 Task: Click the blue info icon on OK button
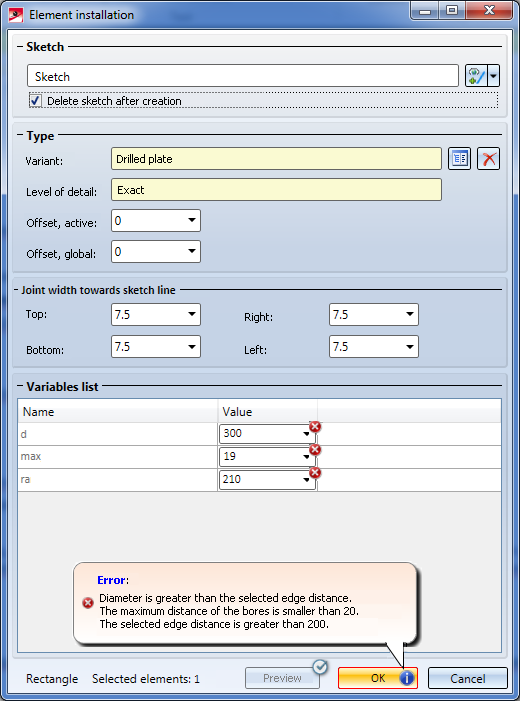click(x=406, y=678)
